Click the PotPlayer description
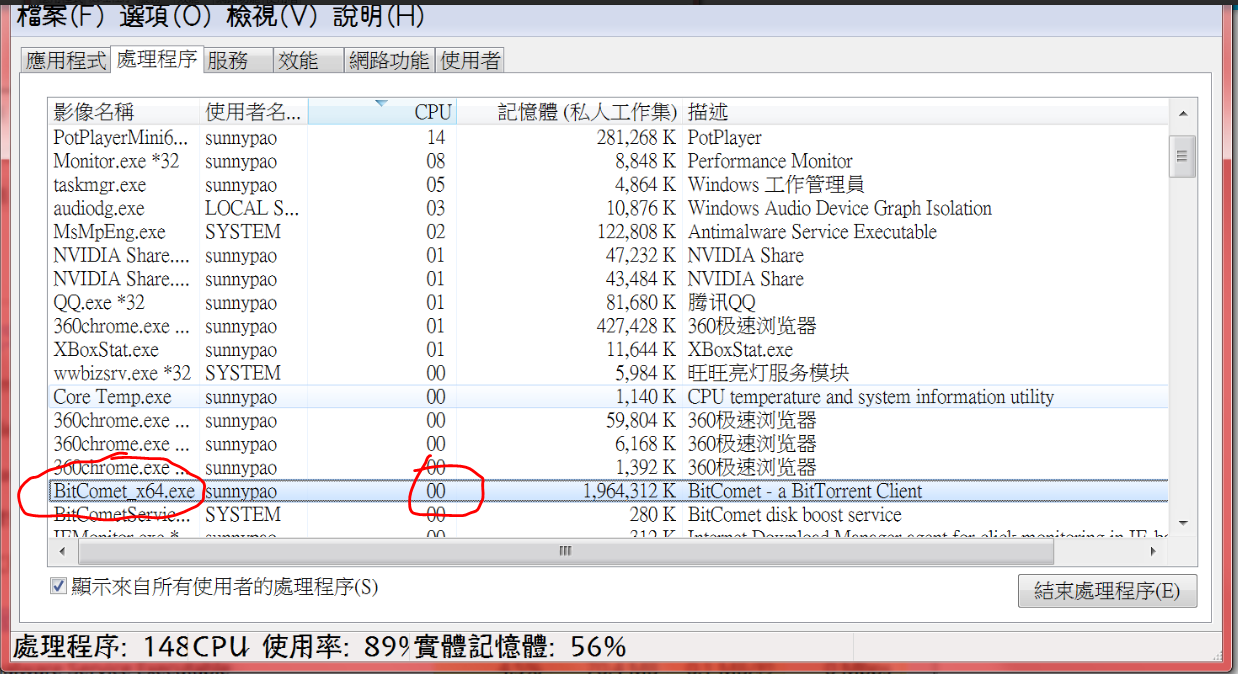Viewport: 1238px width, 674px height. click(x=725, y=138)
